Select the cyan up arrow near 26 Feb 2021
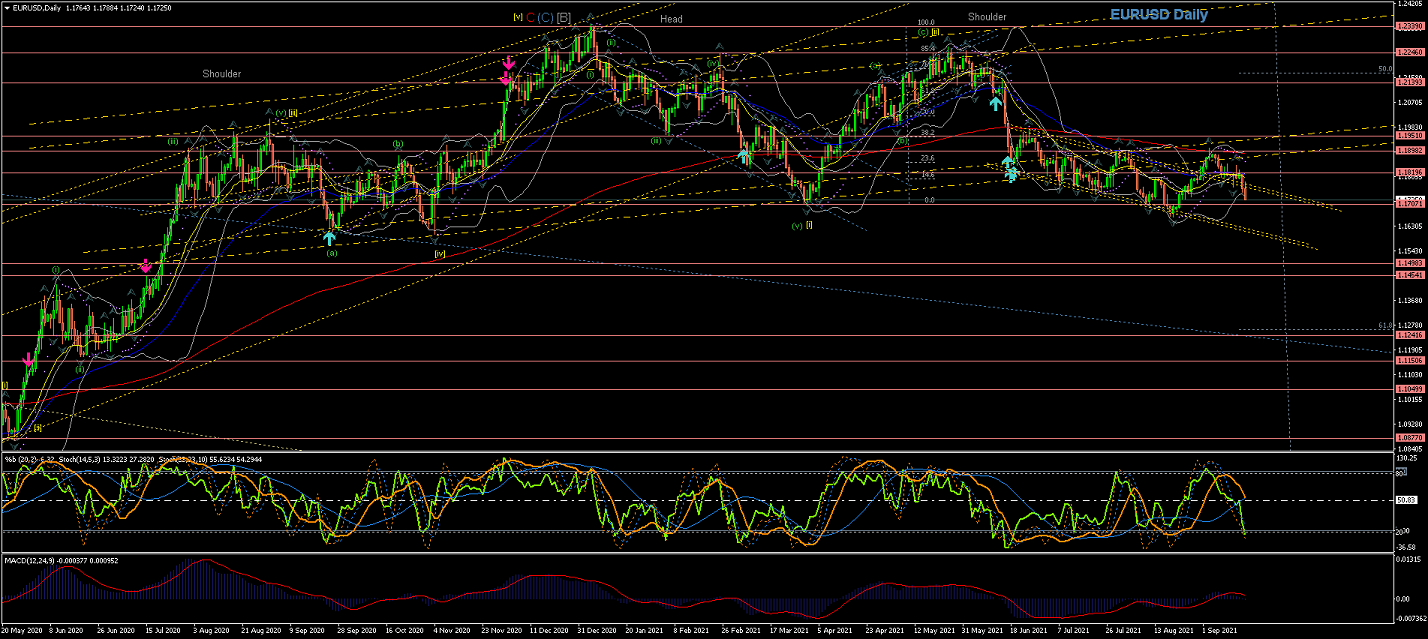The image size is (1428, 639). 745,155
